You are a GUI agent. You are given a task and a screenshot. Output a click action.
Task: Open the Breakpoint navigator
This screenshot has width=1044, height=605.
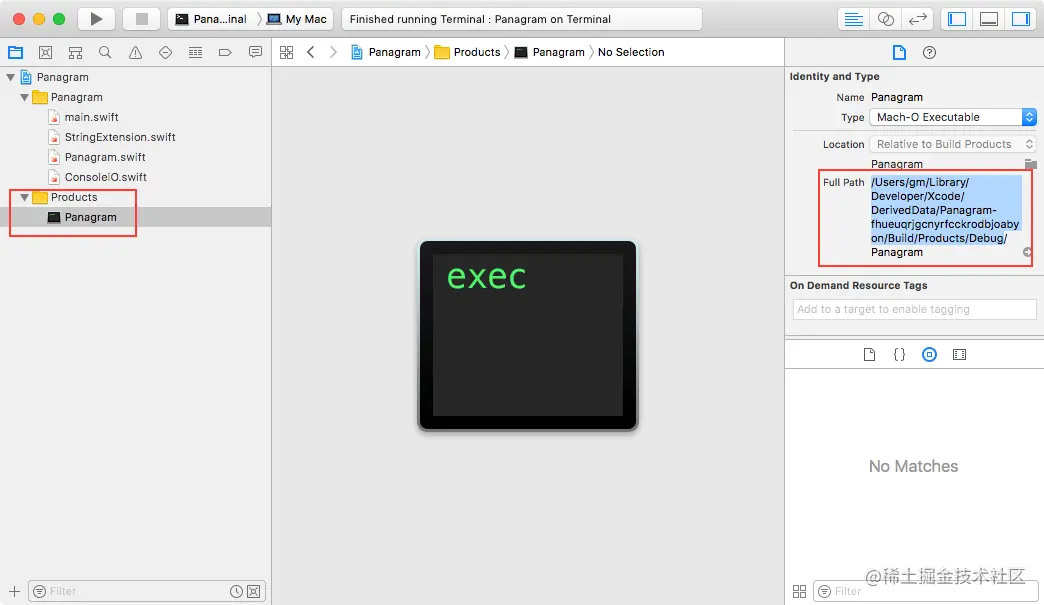(225, 53)
